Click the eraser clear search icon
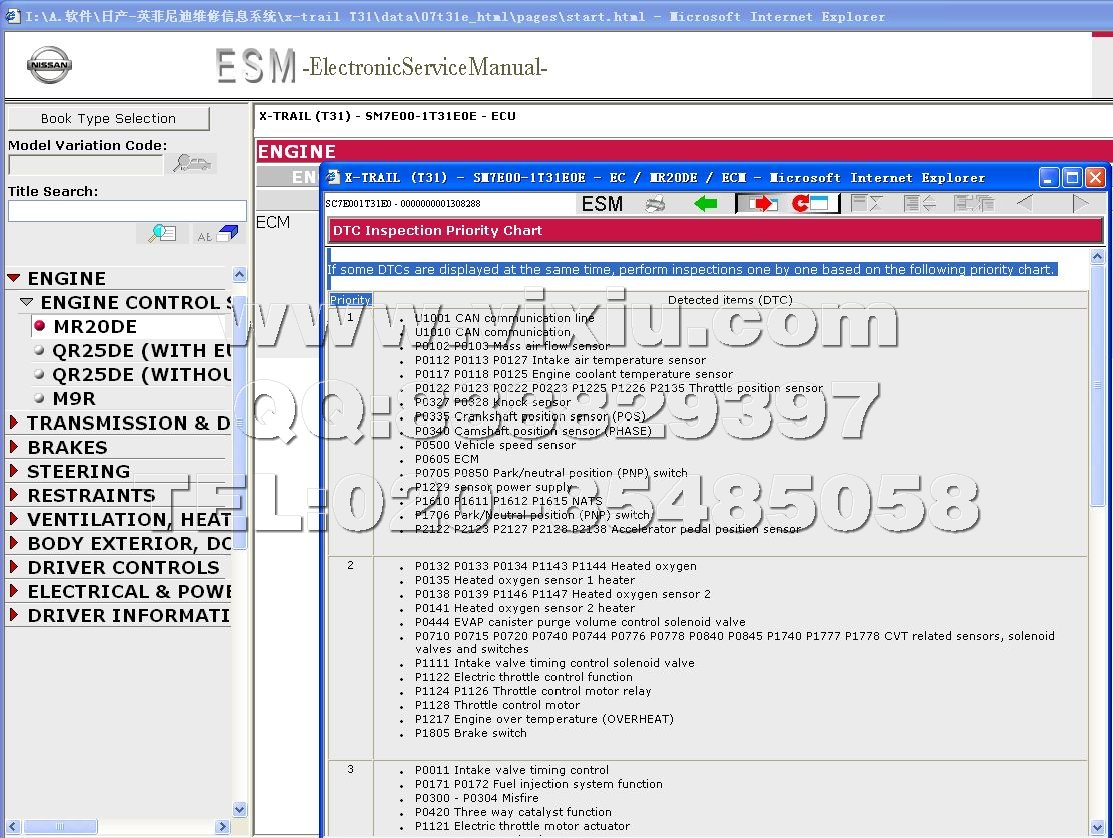The image size is (1113, 838). [217, 234]
